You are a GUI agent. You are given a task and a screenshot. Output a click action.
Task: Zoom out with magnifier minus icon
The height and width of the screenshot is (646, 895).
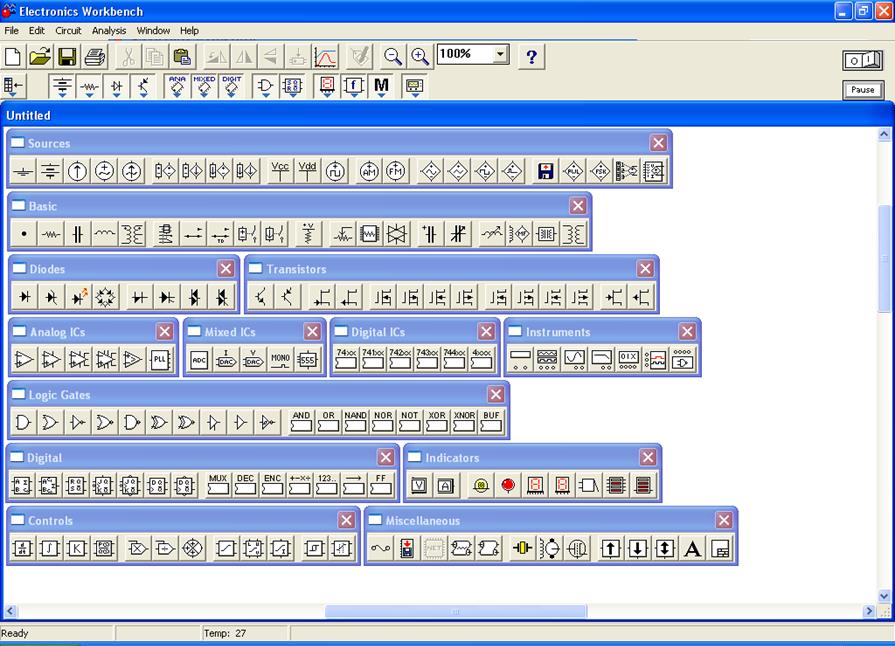(x=392, y=56)
